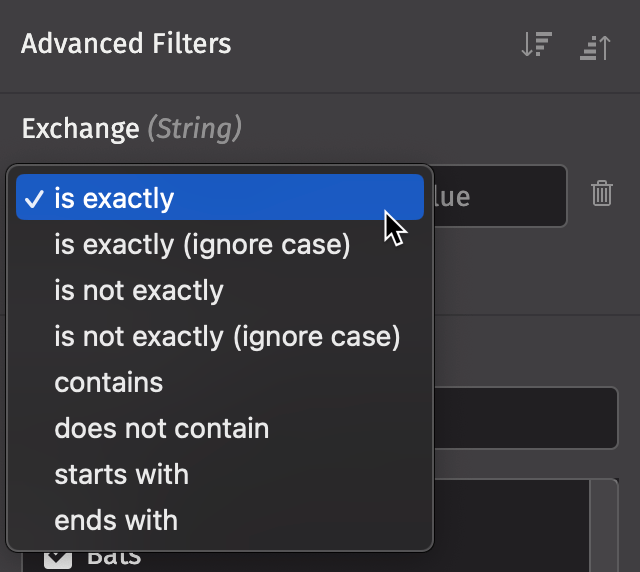Click the sort ascending icon
This screenshot has width=640, height=572.
(595, 46)
